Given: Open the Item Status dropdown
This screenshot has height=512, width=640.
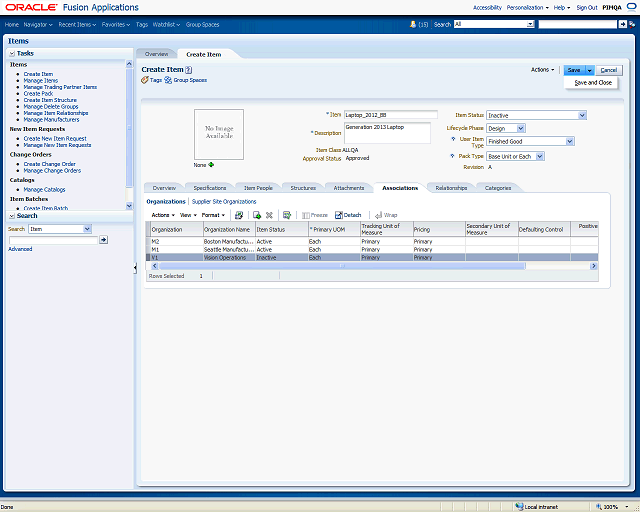Looking at the screenshot, I should click(x=581, y=115).
